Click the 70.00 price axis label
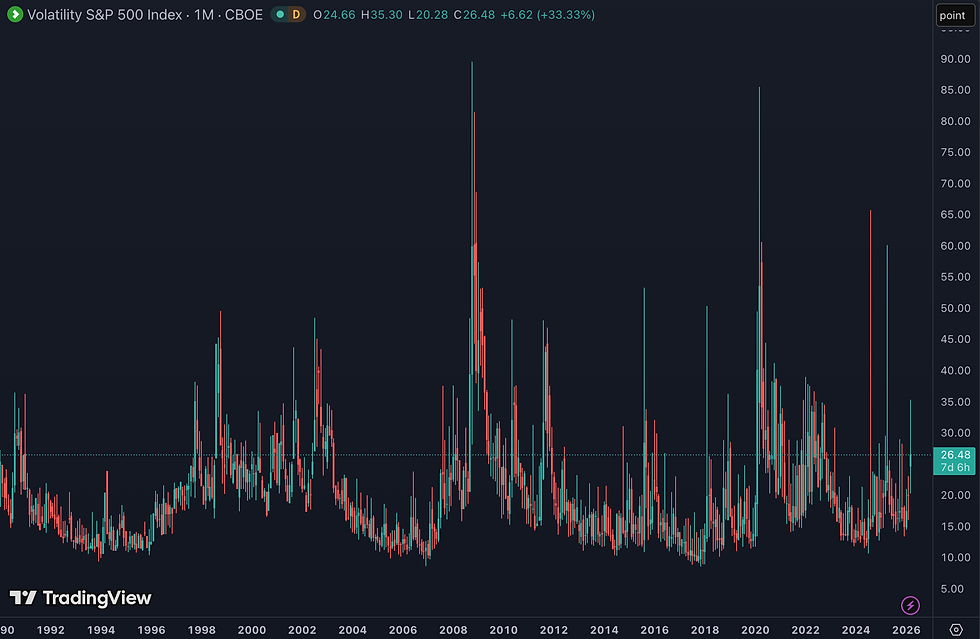The width and height of the screenshot is (980, 639). click(955, 183)
